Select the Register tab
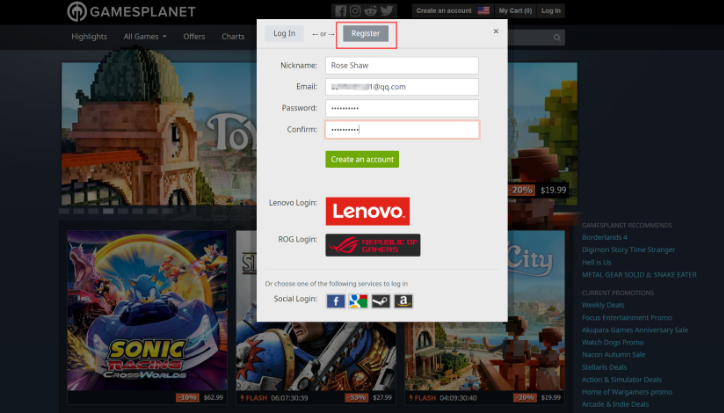The image size is (724, 413). pos(365,33)
